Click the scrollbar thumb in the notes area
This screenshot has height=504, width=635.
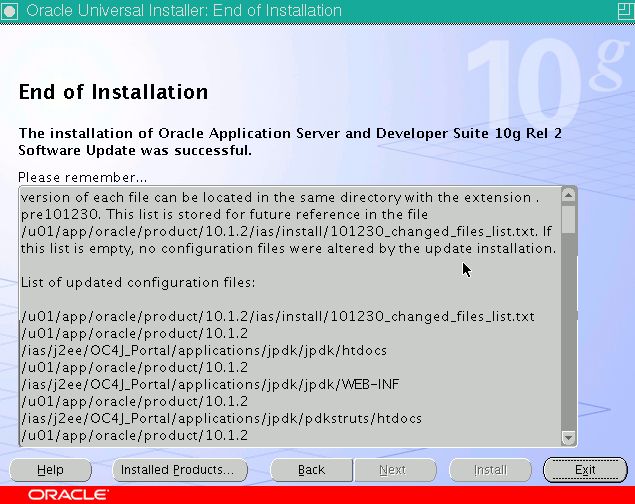click(569, 219)
